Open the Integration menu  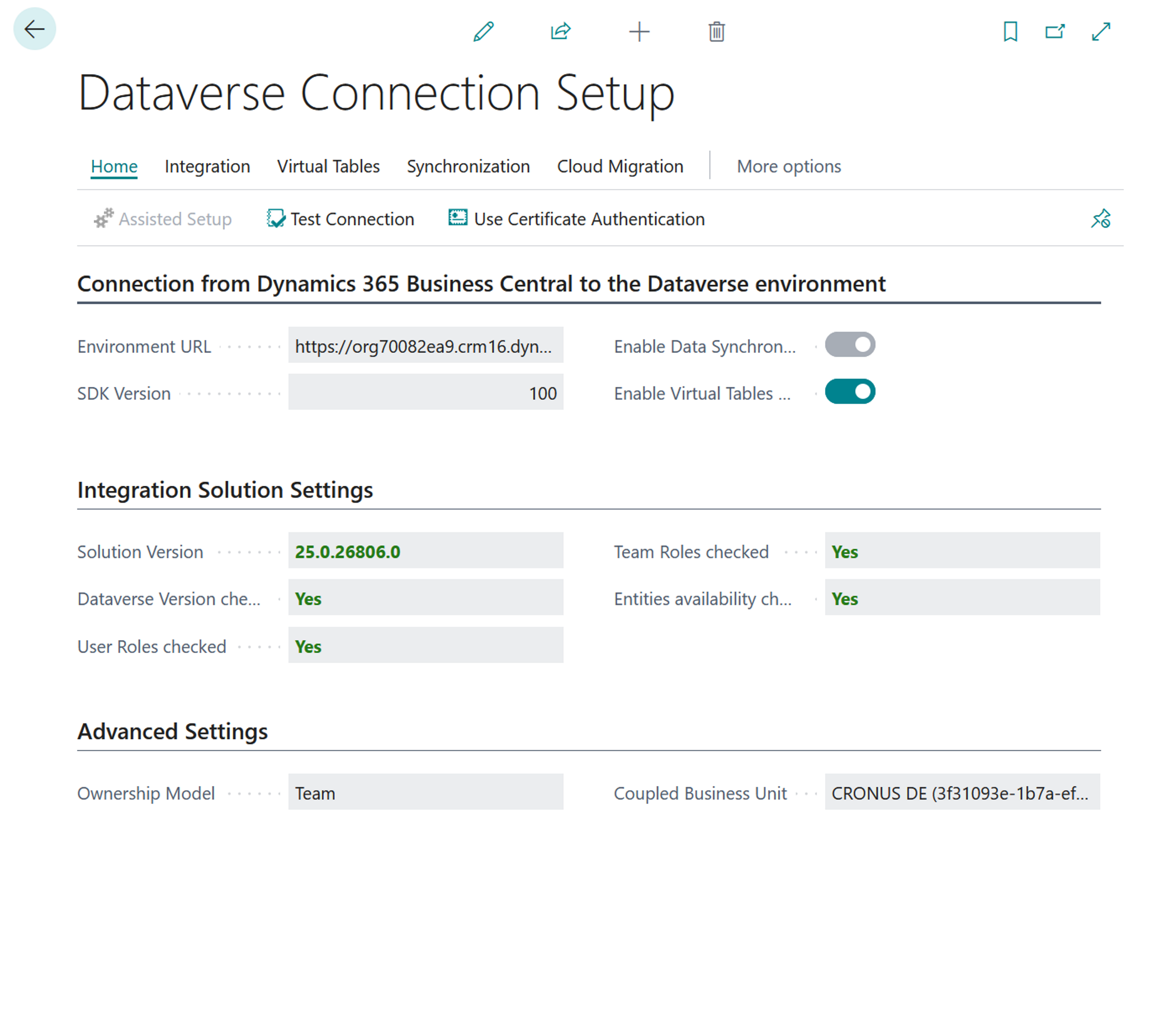207,167
